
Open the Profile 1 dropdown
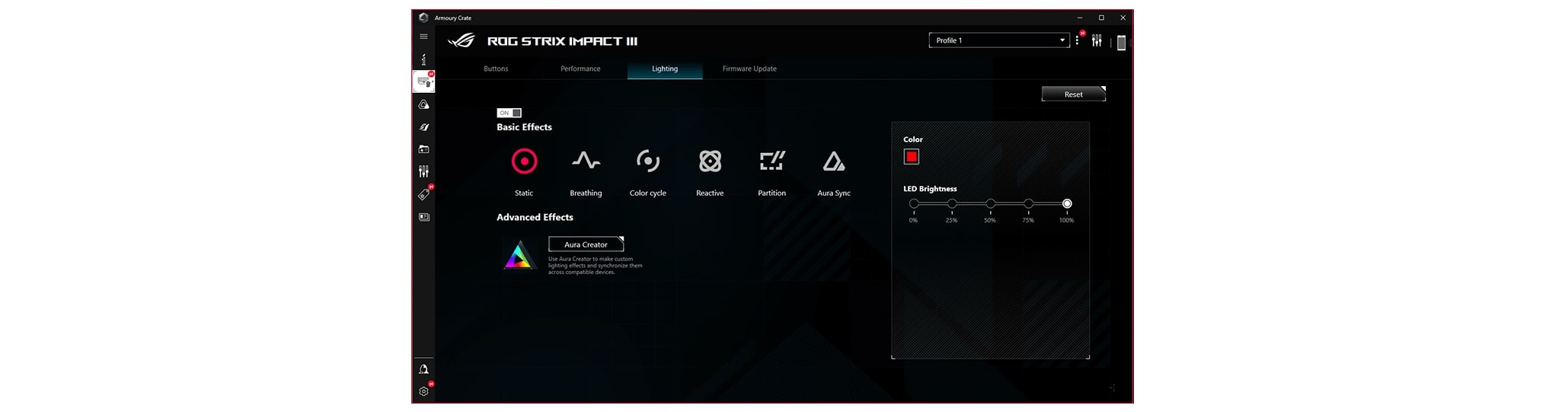click(998, 40)
